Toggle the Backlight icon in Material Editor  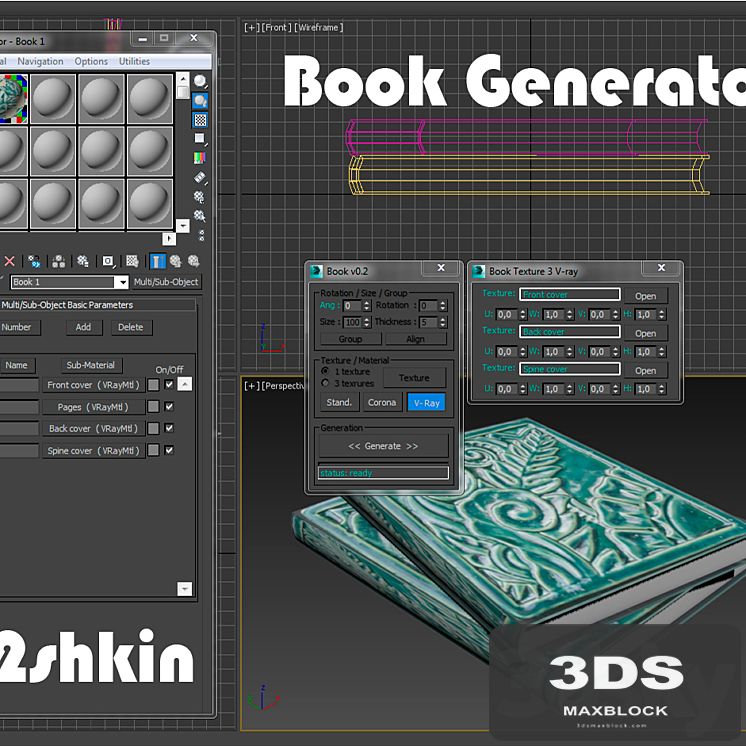click(x=200, y=101)
